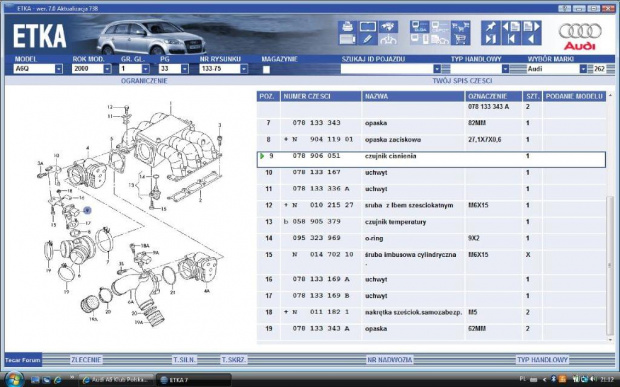
Task: Click the skip-to-first arrow icon
Action: click(511, 39)
